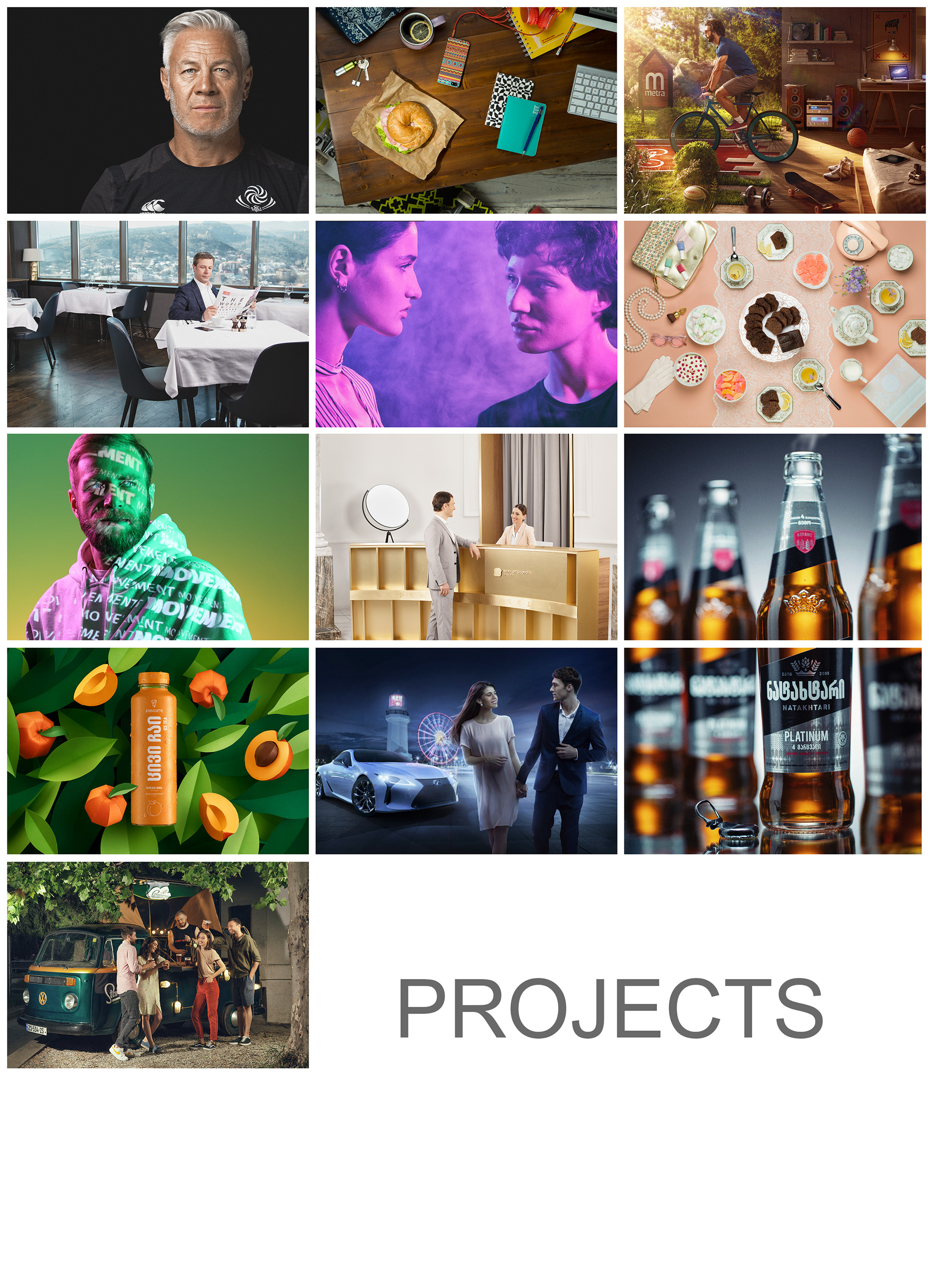The width and height of the screenshot is (933, 1288).
Task: Click the PROJECTS heading text
Action: coord(610,1008)
